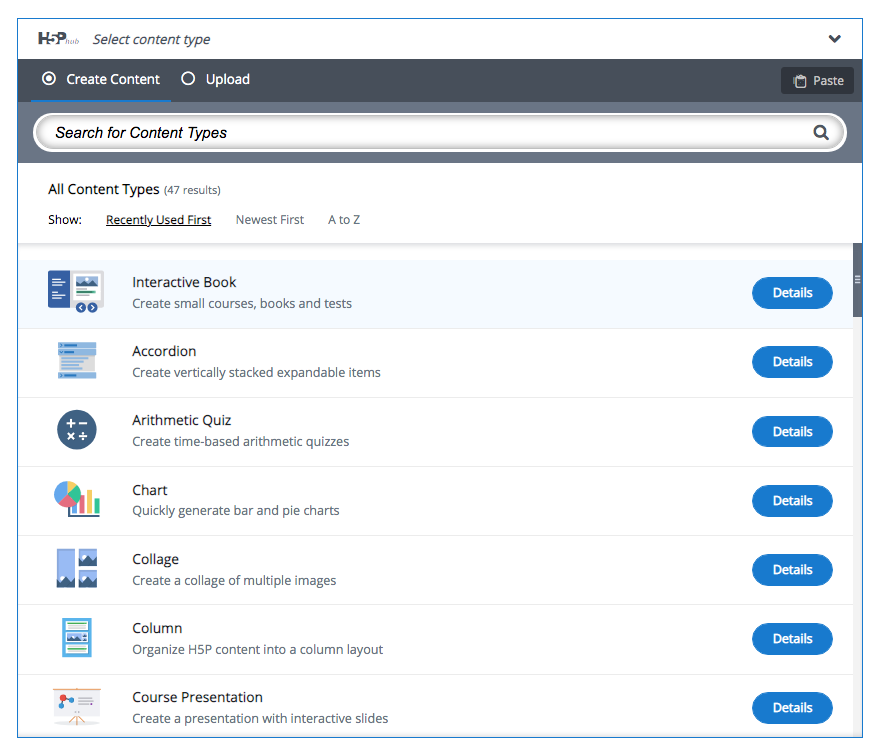Click the Column layout icon
The image size is (877, 738).
[x=77, y=637]
